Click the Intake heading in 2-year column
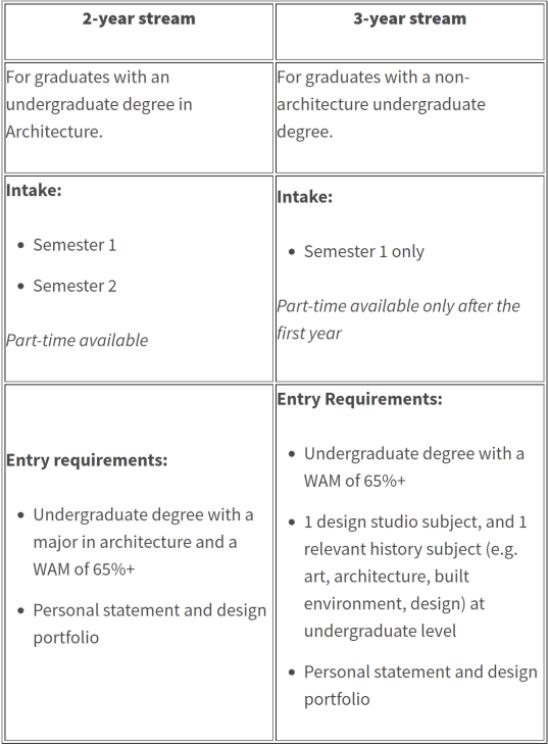Screen dimensions: 548x744 coord(34,190)
